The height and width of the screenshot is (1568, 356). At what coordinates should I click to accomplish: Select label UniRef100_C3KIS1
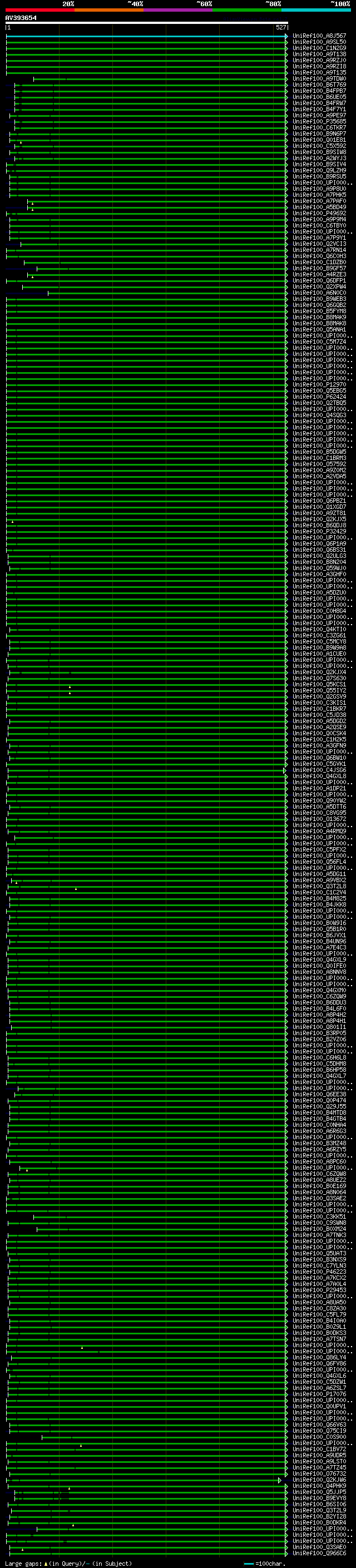coord(319,703)
